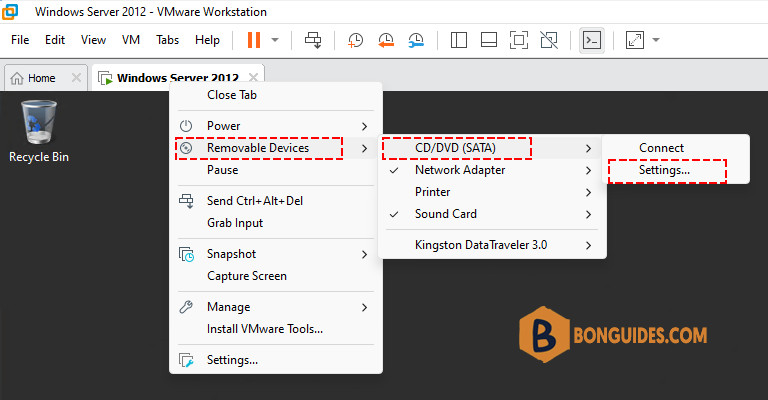The height and width of the screenshot is (400, 768).
Task: Click the Send Ctrl+Alt+Del menu icon
Action: [186, 201]
